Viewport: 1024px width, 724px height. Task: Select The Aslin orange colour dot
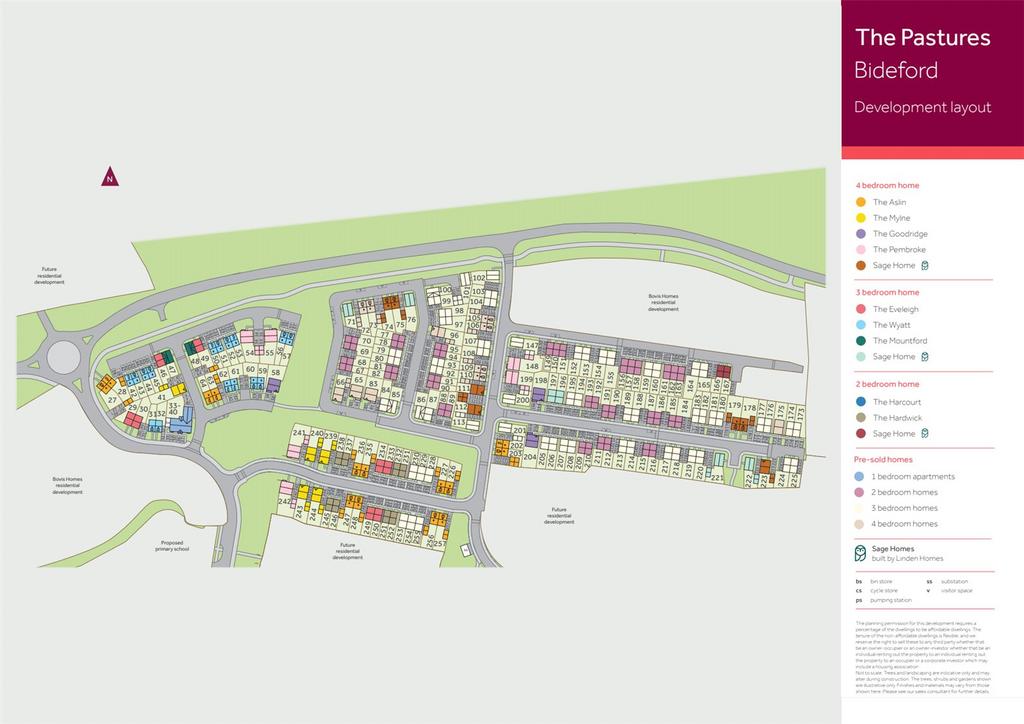tap(861, 202)
